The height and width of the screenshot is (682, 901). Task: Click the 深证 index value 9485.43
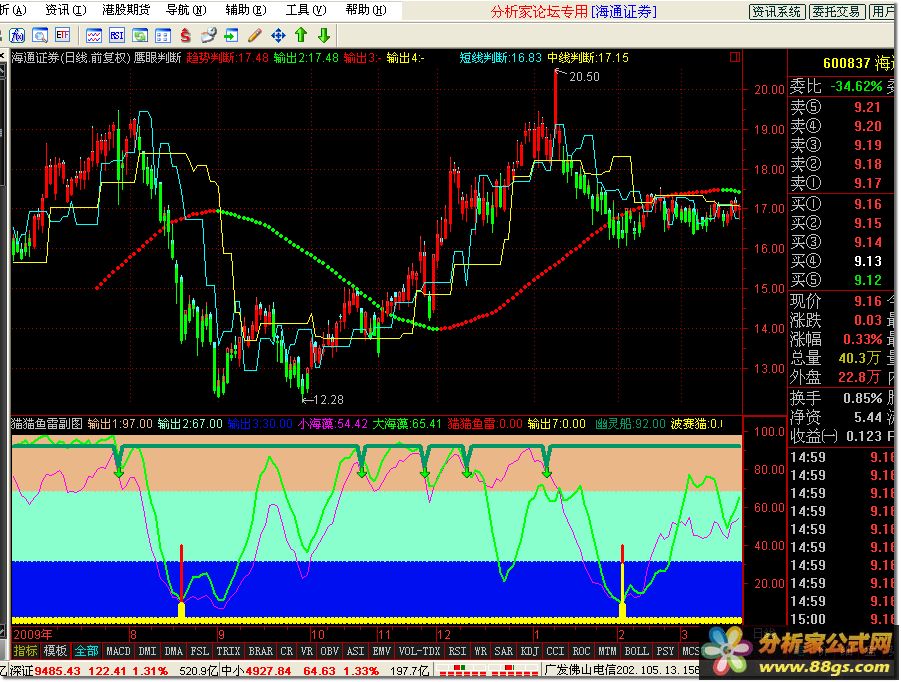coord(57,671)
